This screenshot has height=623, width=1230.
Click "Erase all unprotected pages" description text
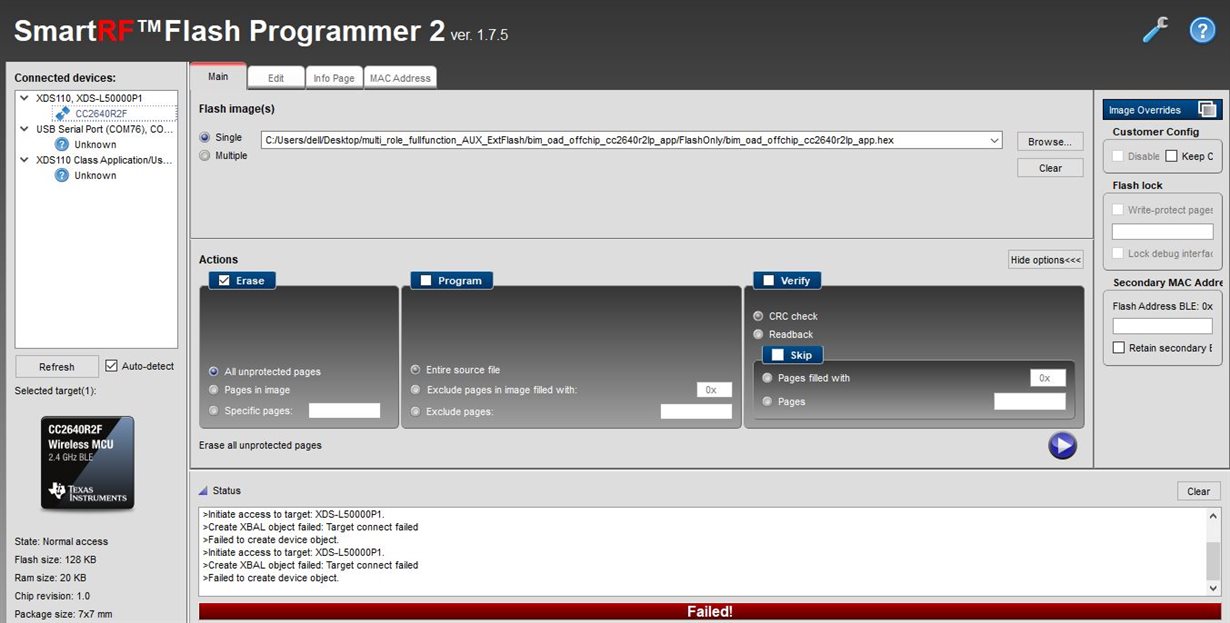(260, 445)
